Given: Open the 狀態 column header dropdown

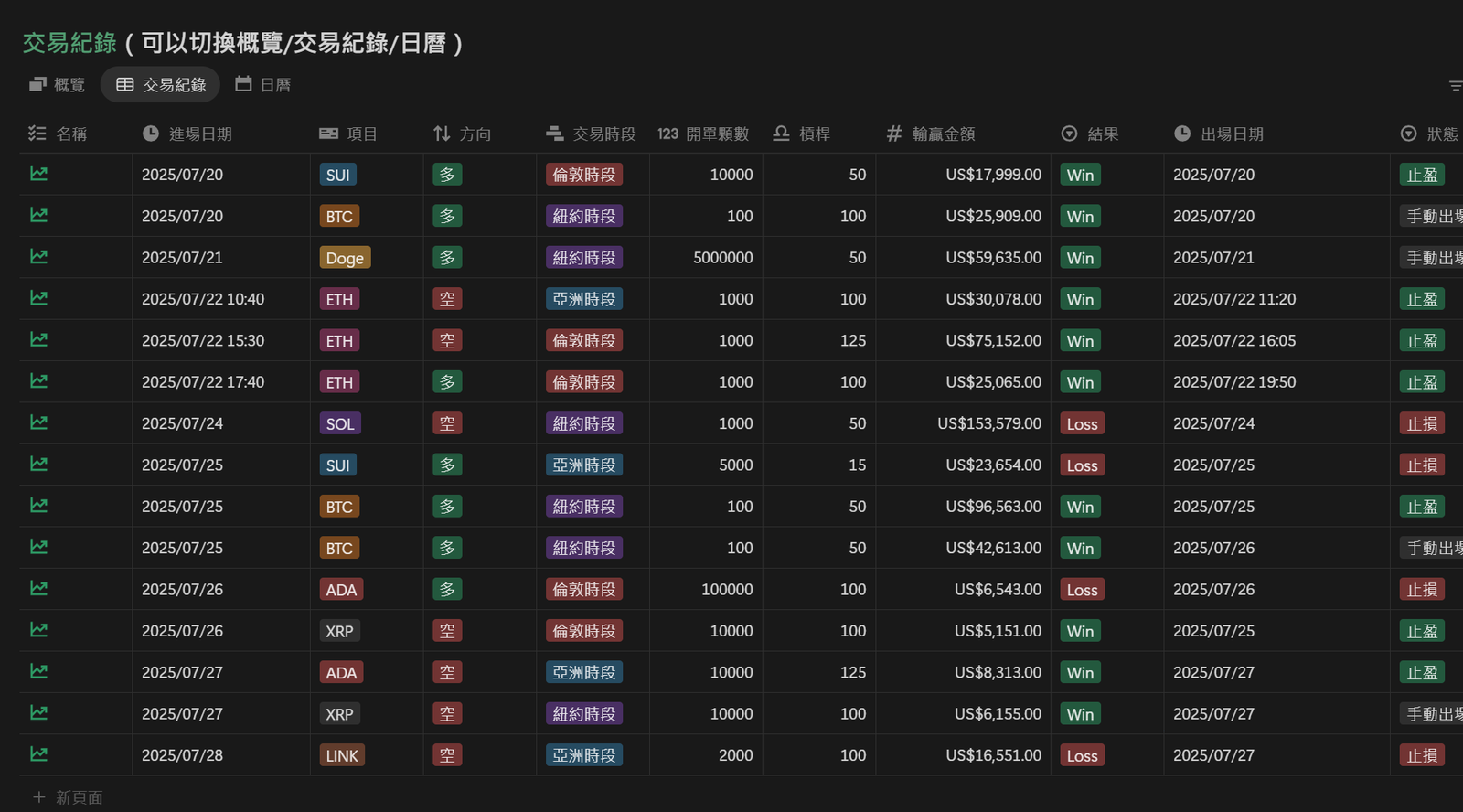Looking at the screenshot, I should (x=1441, y=134).
